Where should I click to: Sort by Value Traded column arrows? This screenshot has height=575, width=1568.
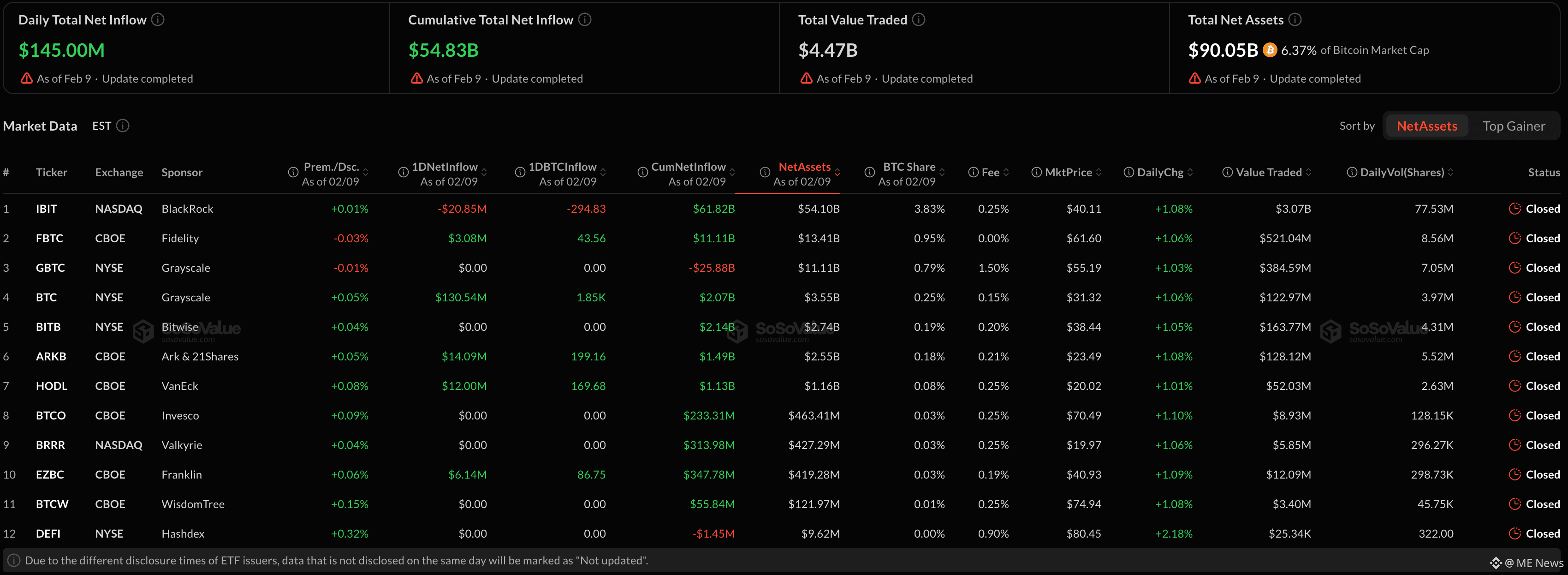[x=1308, y=173]
